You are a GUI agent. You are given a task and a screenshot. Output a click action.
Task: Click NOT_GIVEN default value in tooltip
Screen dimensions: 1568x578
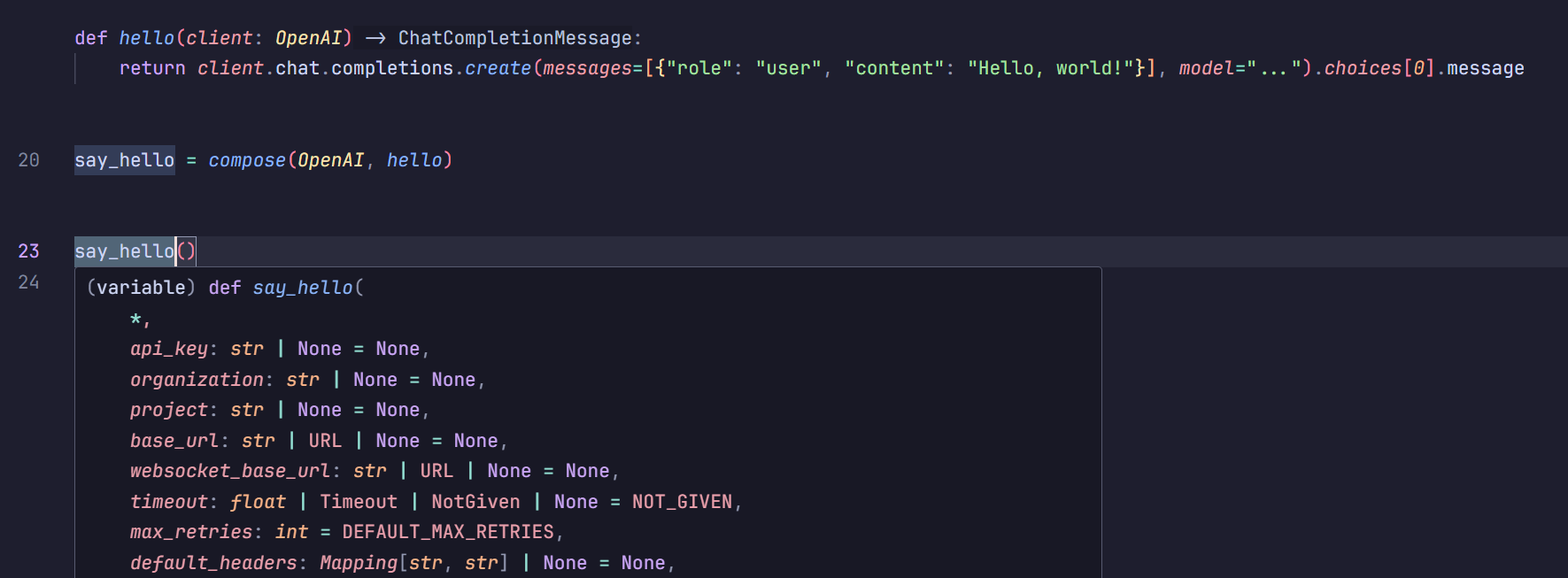tap(682, 502)
